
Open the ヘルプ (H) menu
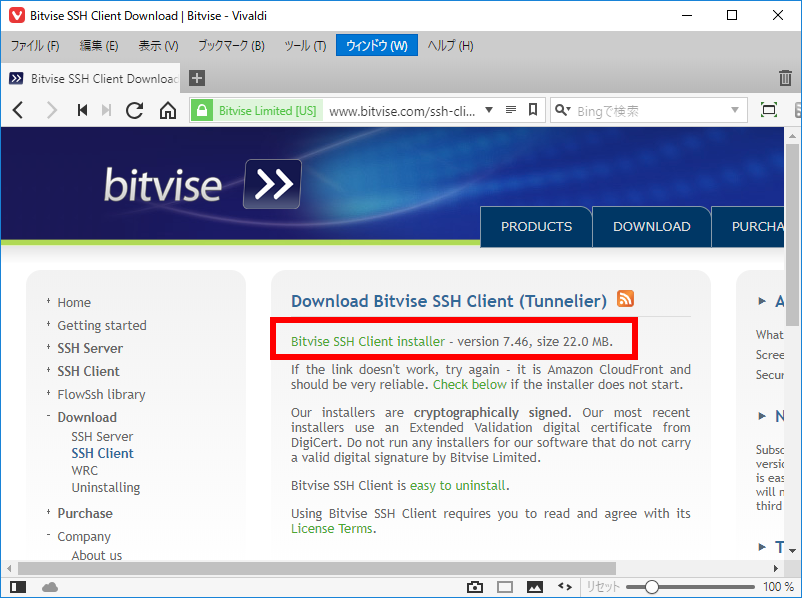[451, 46]
